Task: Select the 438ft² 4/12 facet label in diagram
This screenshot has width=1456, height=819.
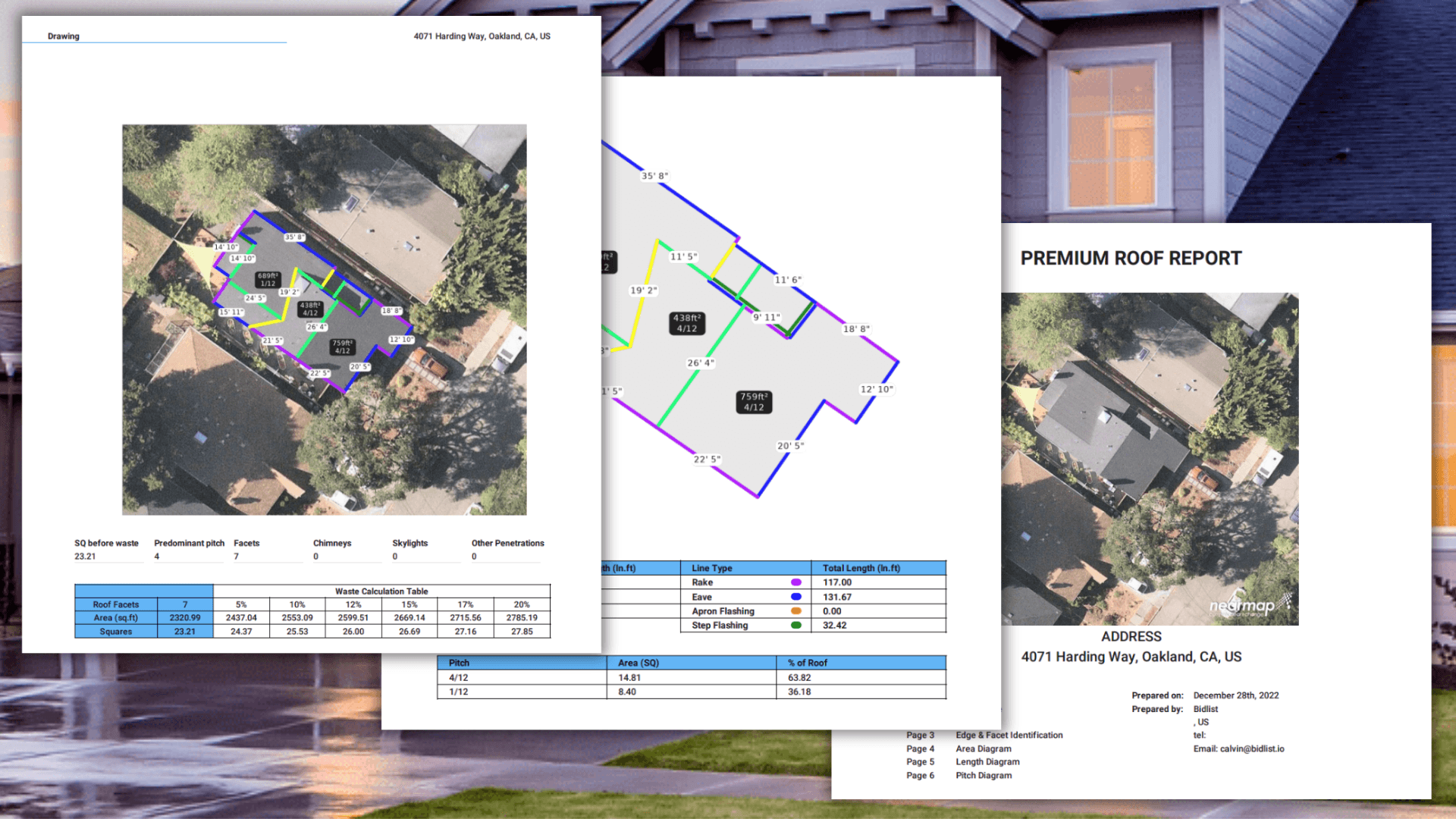Action: (x=687, y=323)
